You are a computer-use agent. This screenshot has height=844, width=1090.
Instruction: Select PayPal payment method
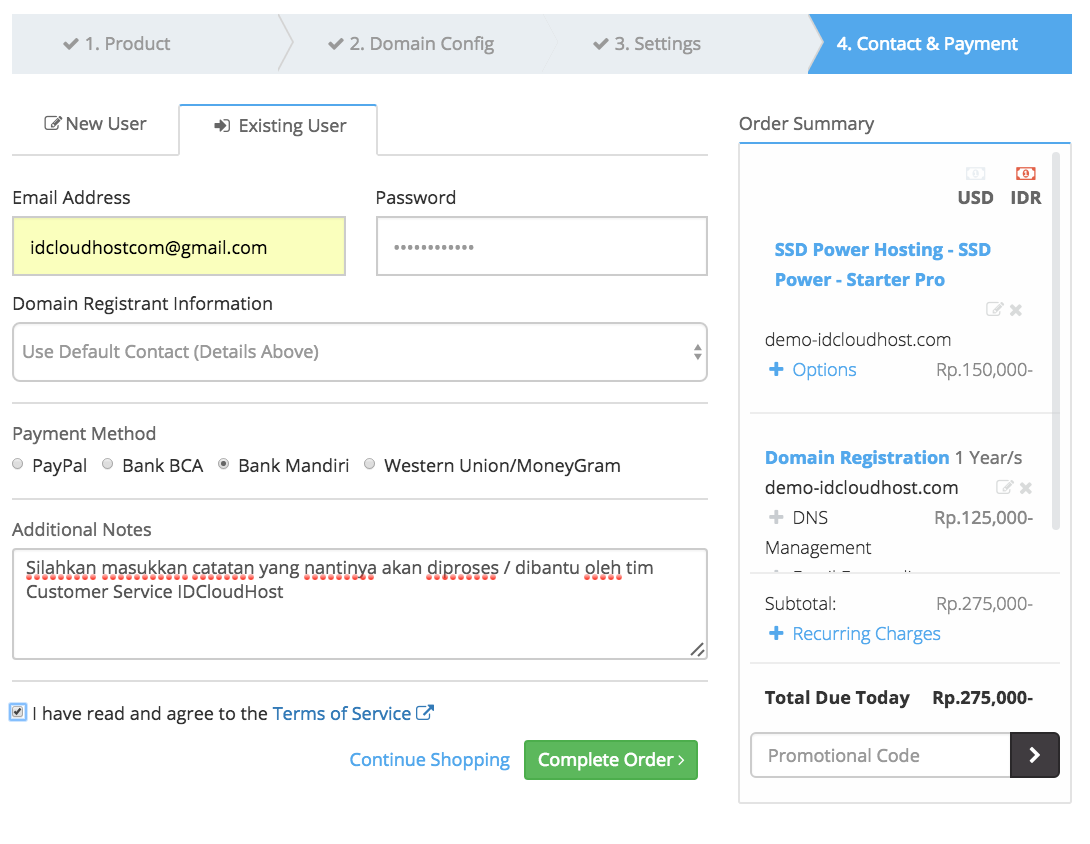[17, 464]
